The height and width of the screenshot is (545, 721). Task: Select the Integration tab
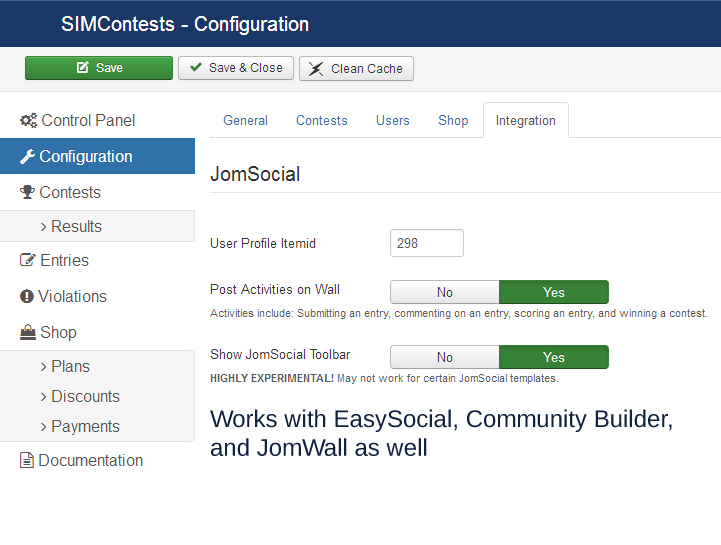526,120
